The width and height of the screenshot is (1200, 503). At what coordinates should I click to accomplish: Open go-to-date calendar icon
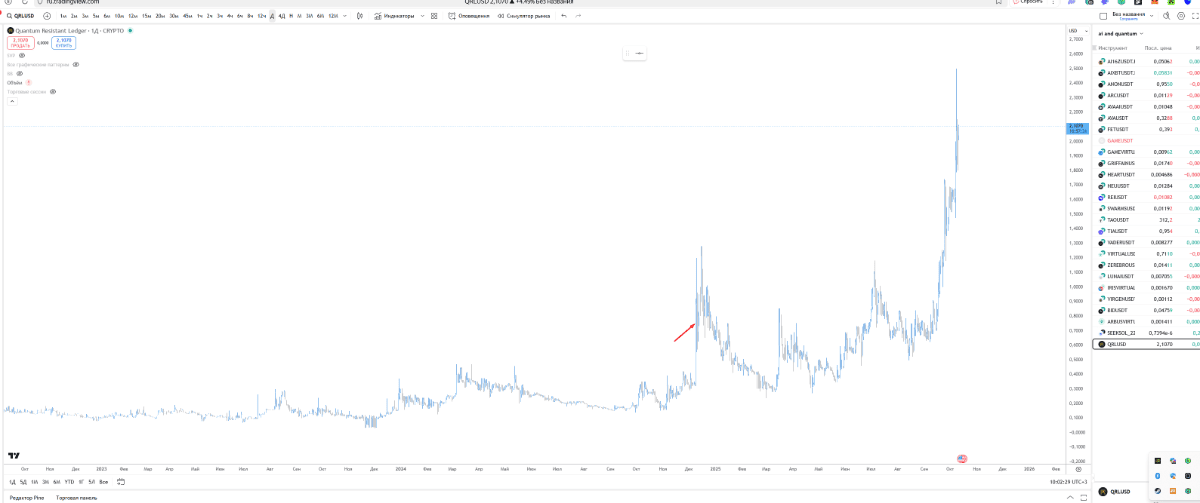click(x=121, y=481)
